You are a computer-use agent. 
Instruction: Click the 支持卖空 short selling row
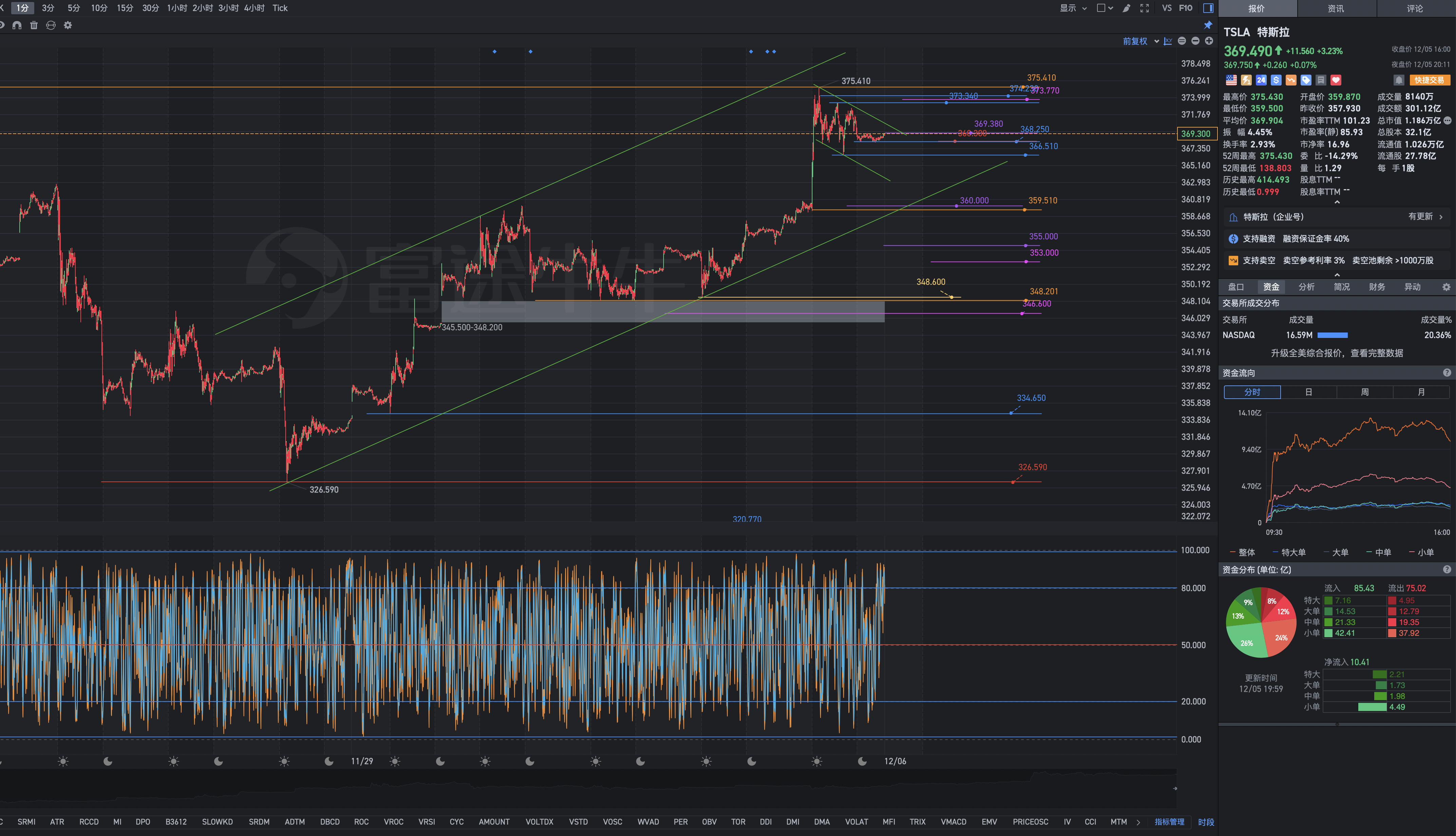pos(1337,261)
